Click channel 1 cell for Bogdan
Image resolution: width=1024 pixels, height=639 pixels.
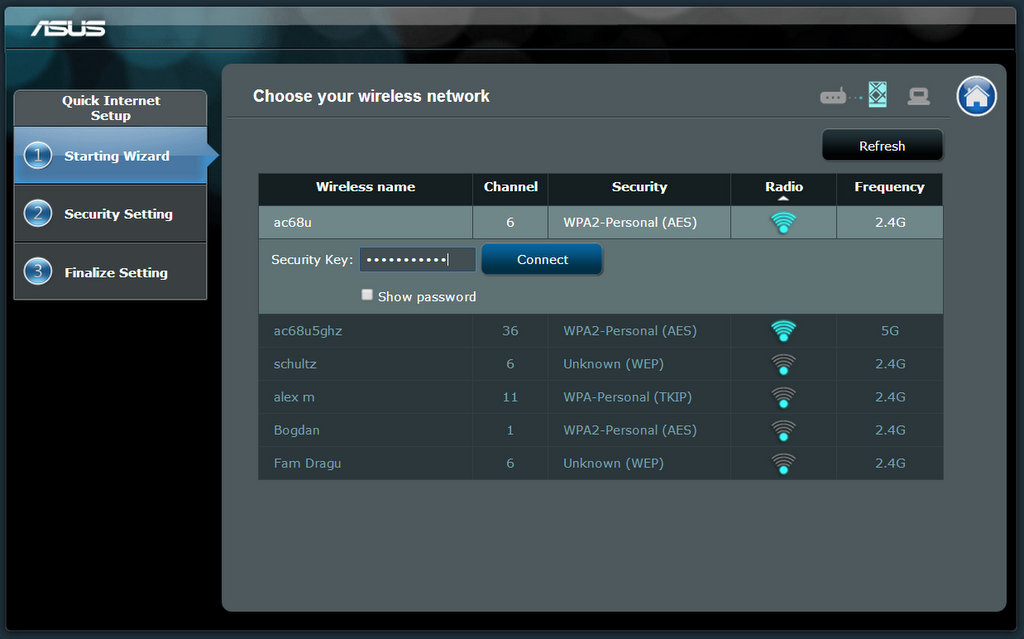[x=510, y=430]
